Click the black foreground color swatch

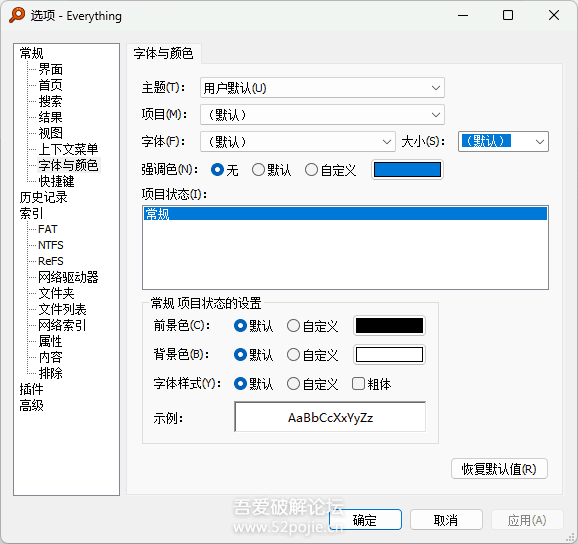tap(389, 325)
